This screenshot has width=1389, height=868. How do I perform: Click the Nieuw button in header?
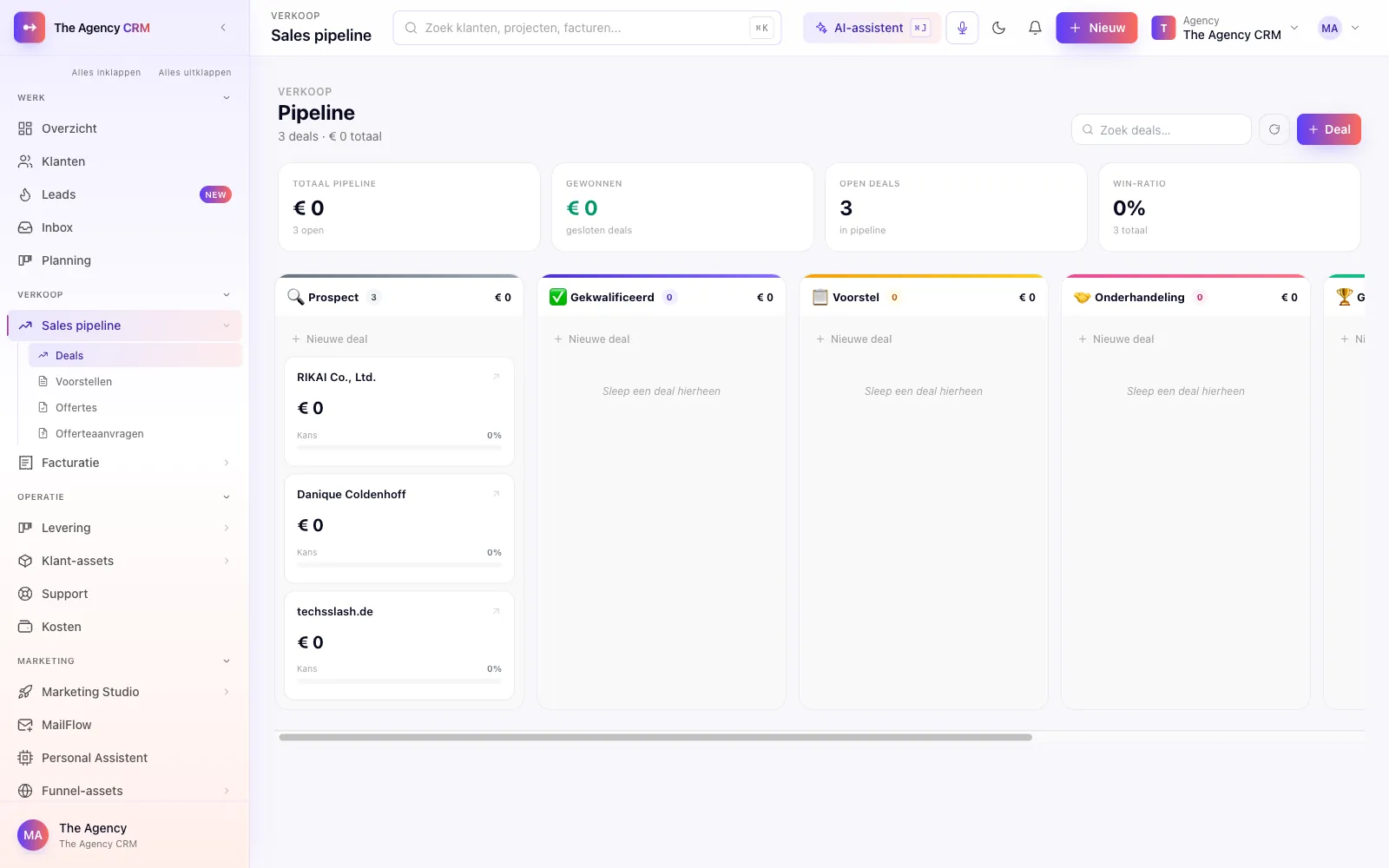pos(1096,28)
